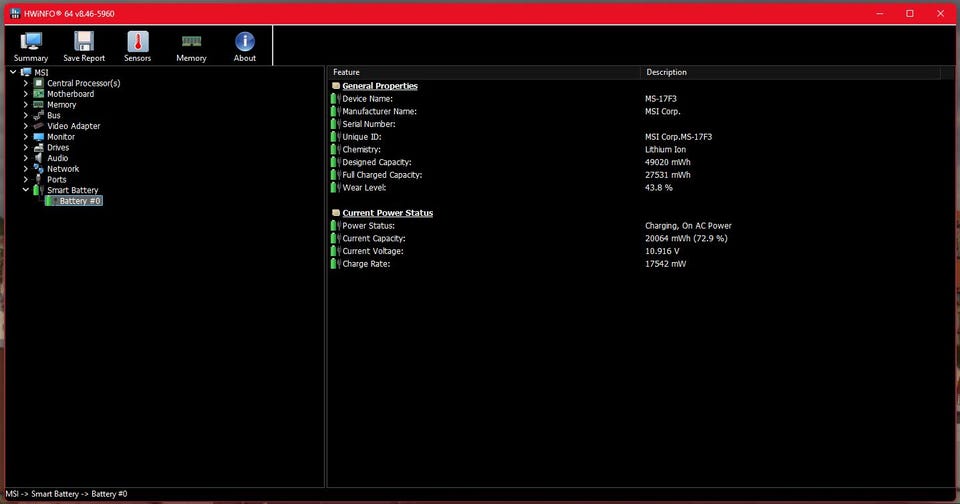The width and height of the screenshot is (960, 504).
Task: Click the Audio speaker icon in tree
Action: [39, 158]
